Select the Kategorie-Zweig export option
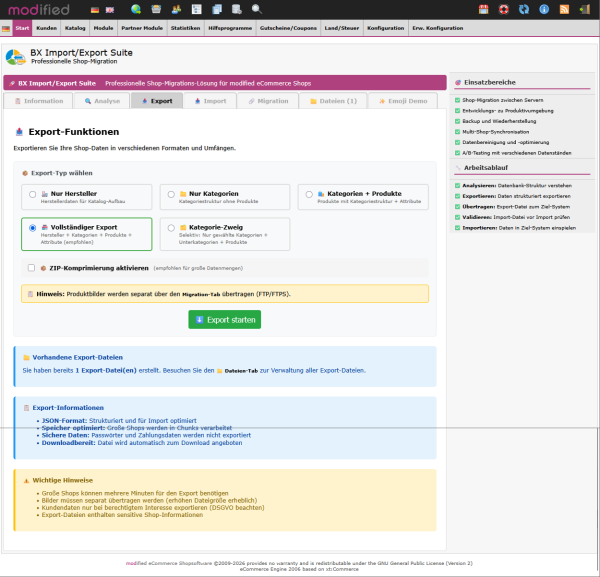The image size is (600, 577). [x=171, y=228]
